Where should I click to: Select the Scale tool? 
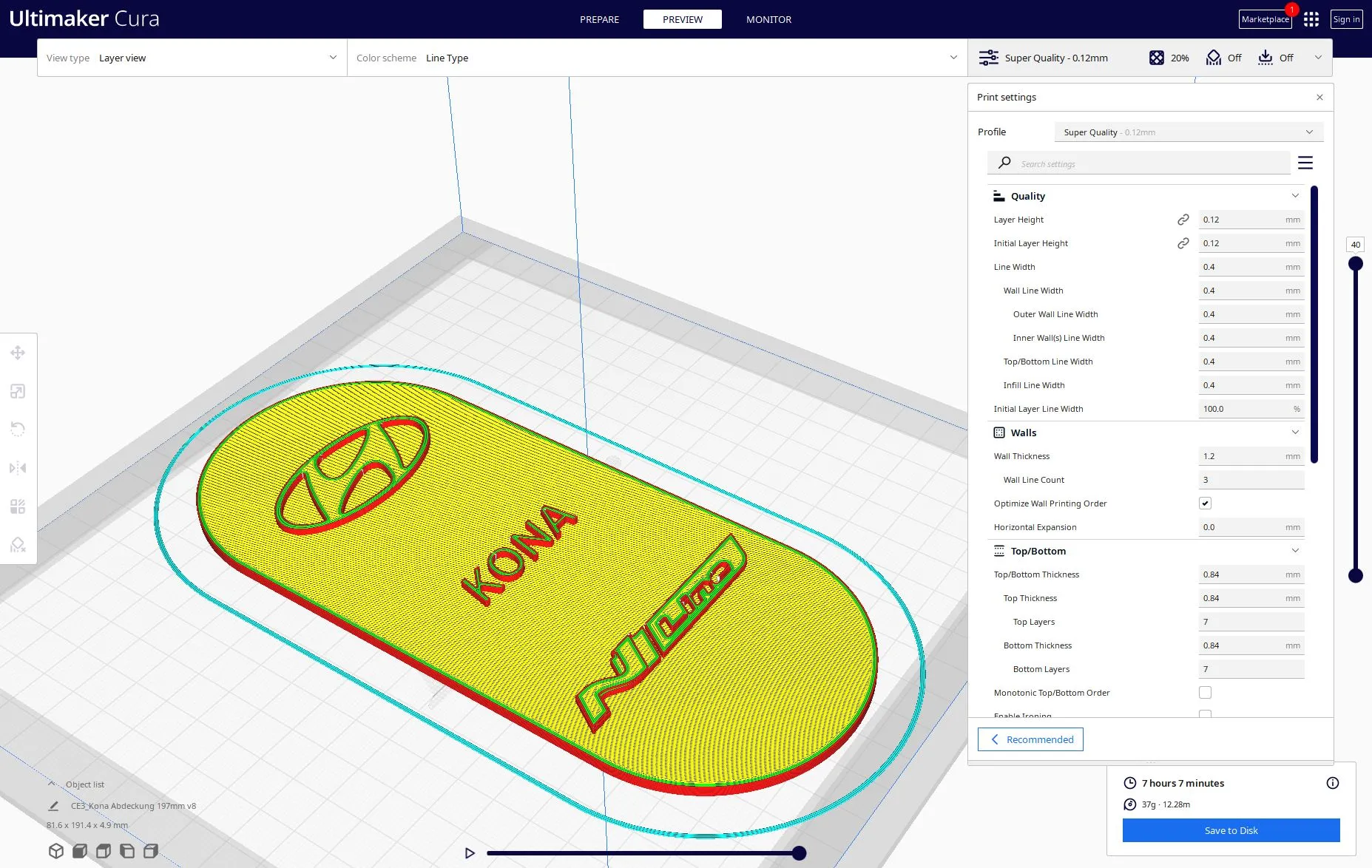click(x=18, y=391)
